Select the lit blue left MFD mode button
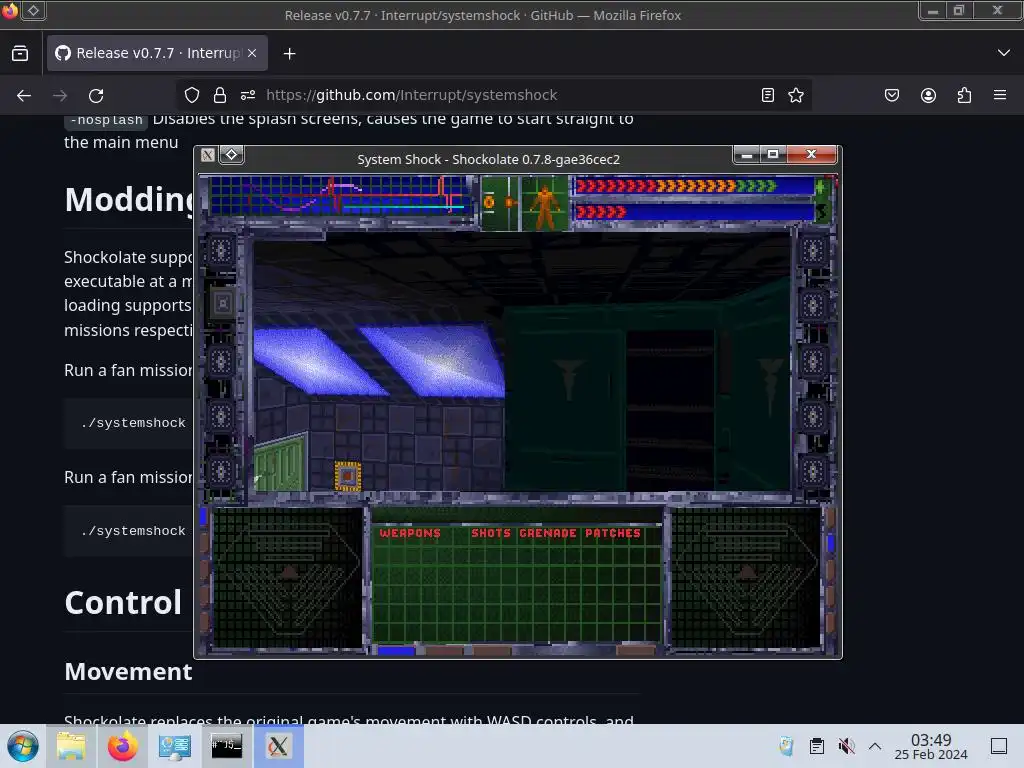The width and height of the screenshot is (1024, 768). (203, 516)
